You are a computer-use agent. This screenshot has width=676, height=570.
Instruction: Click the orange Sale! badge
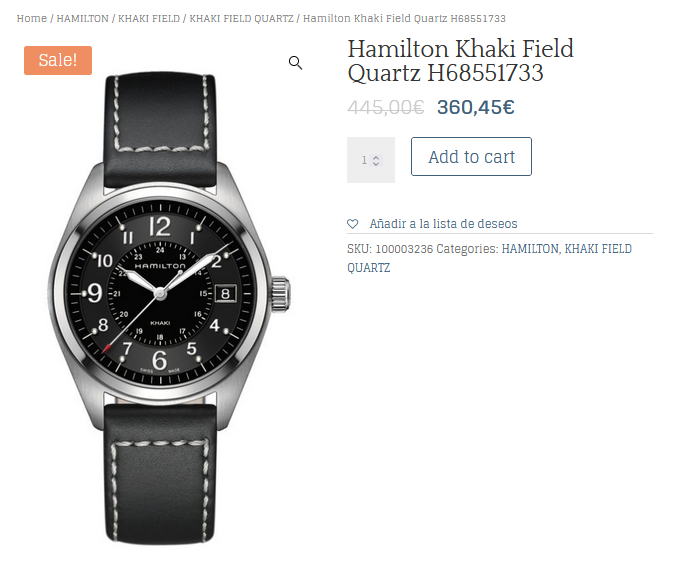tap(58, 60)
